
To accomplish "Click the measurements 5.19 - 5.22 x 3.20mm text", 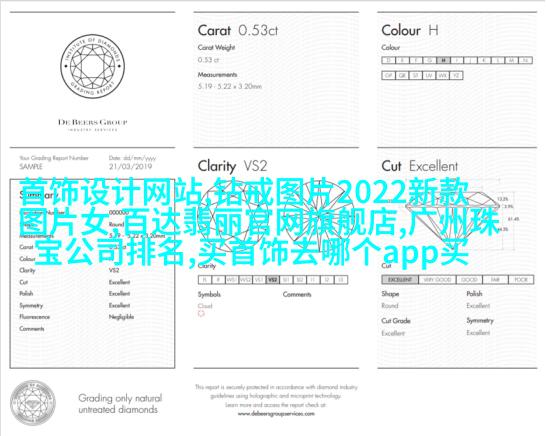I will [230, 86].
